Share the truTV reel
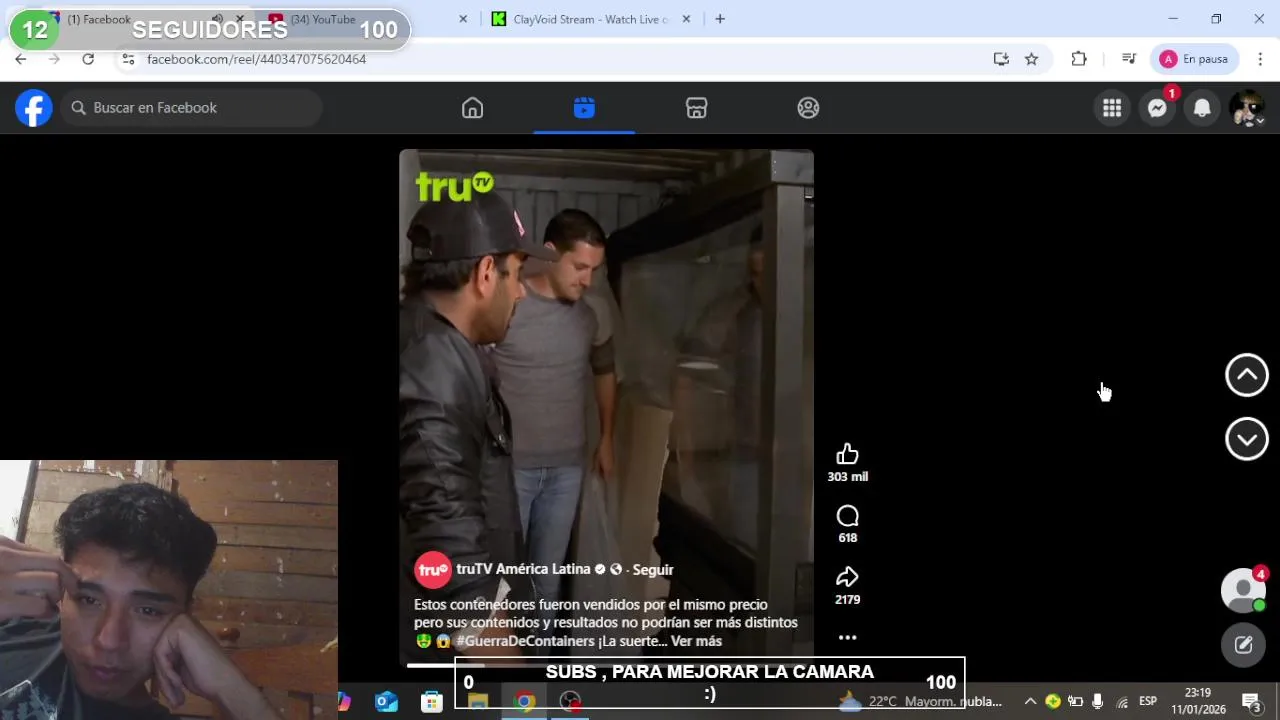The height and width of the screenshot is (720, 1280). tap(847, 577)
